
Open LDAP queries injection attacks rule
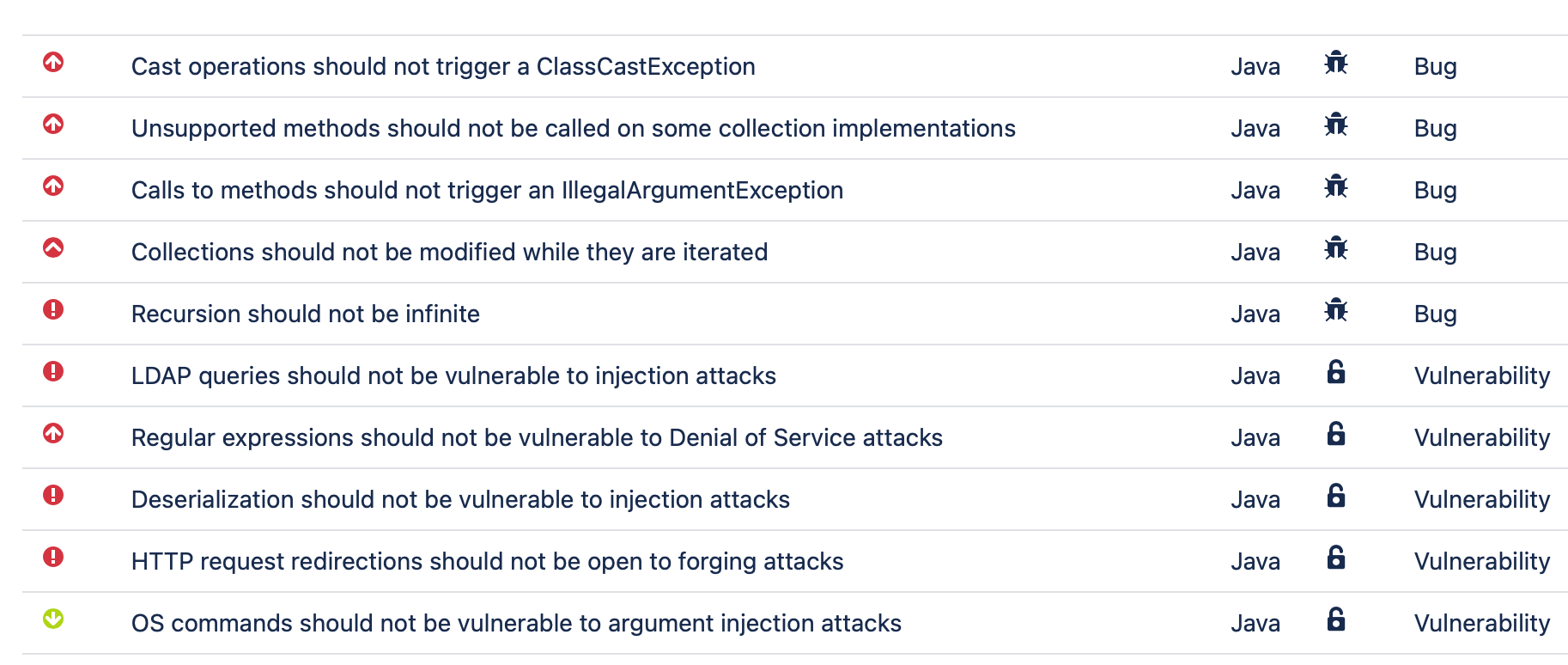(453, 376)
